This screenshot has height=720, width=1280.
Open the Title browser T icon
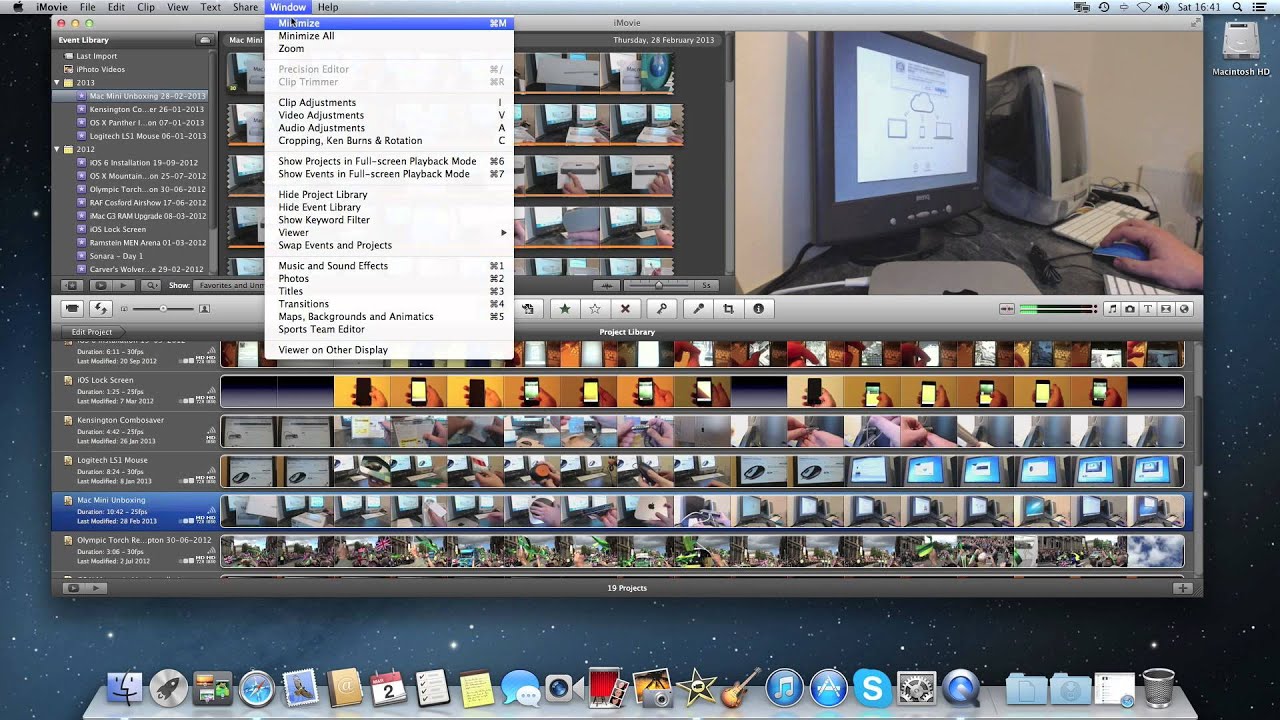coord(1148,309)
